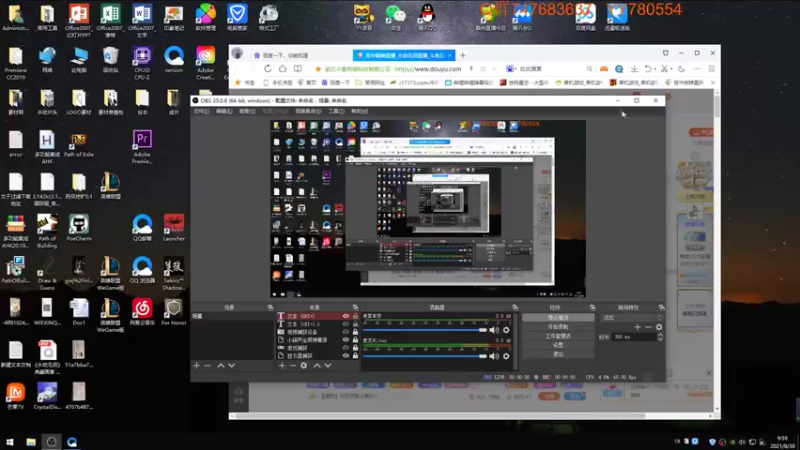Remove the scene with the minus icon
Screen dimensions: 800x450
[207, 365]
